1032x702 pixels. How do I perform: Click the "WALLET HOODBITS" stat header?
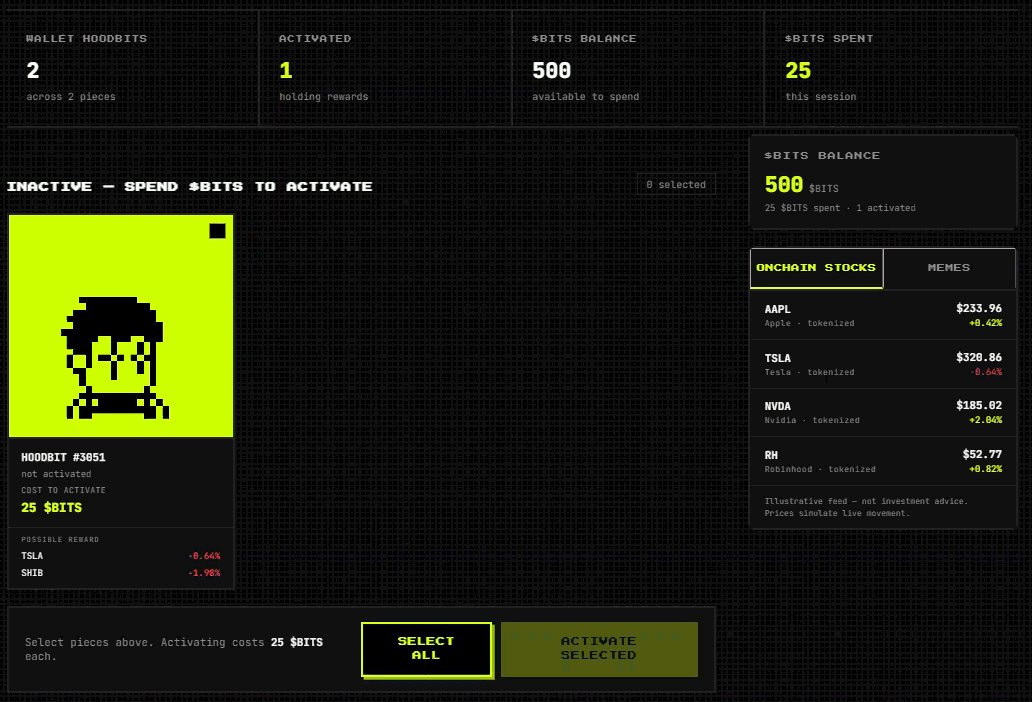(x=86, y=39)
